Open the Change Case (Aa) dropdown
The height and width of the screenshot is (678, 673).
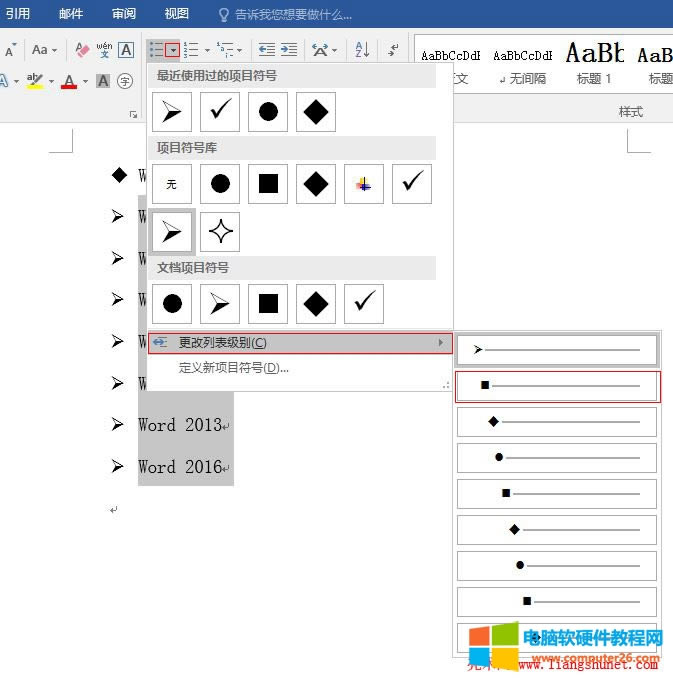[x=43, y=50]
